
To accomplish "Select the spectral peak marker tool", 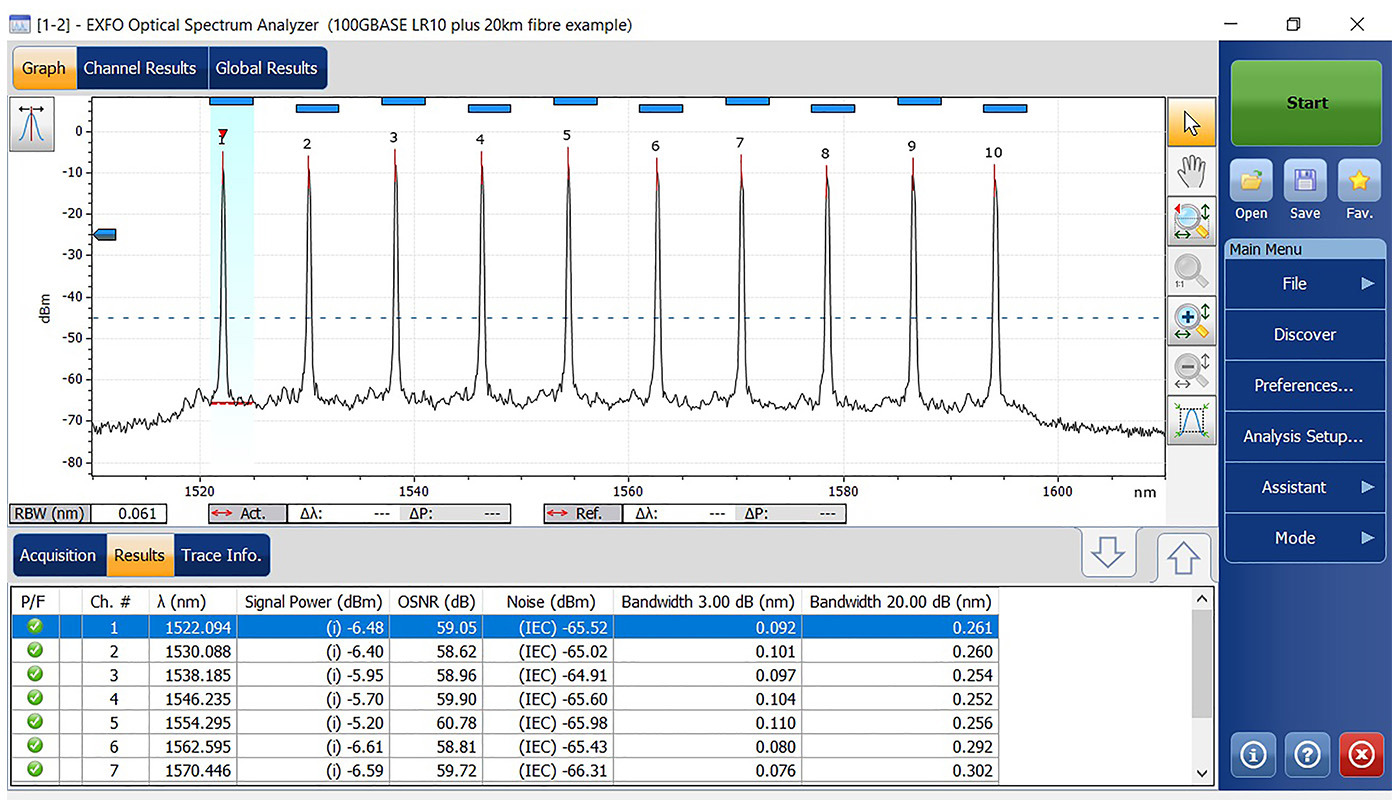I will pos(31,125).
